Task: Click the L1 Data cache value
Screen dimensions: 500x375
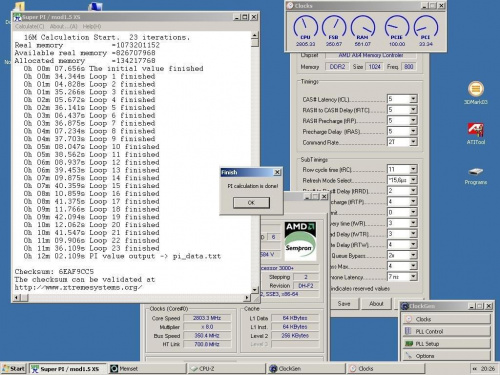Action: click(295, 318)
